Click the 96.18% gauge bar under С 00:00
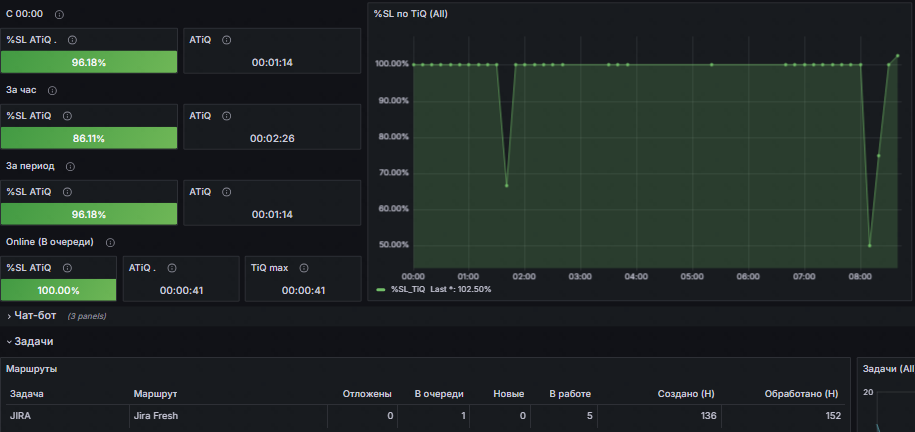This screenshot has width=915, height=432. tap(89, 62)
